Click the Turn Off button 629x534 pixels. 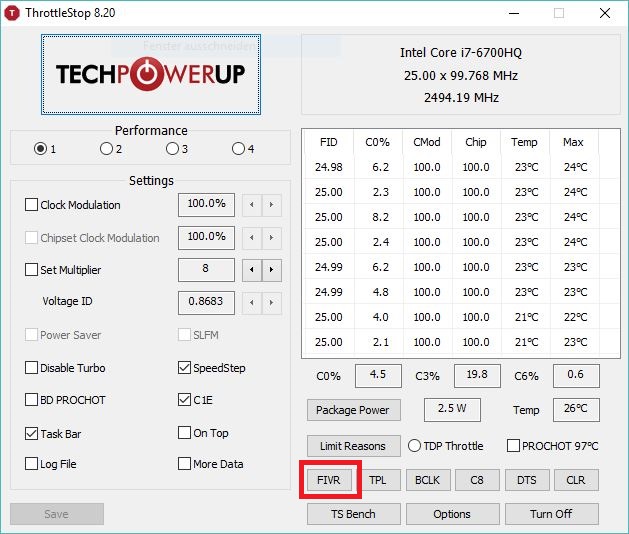(551, 514)
